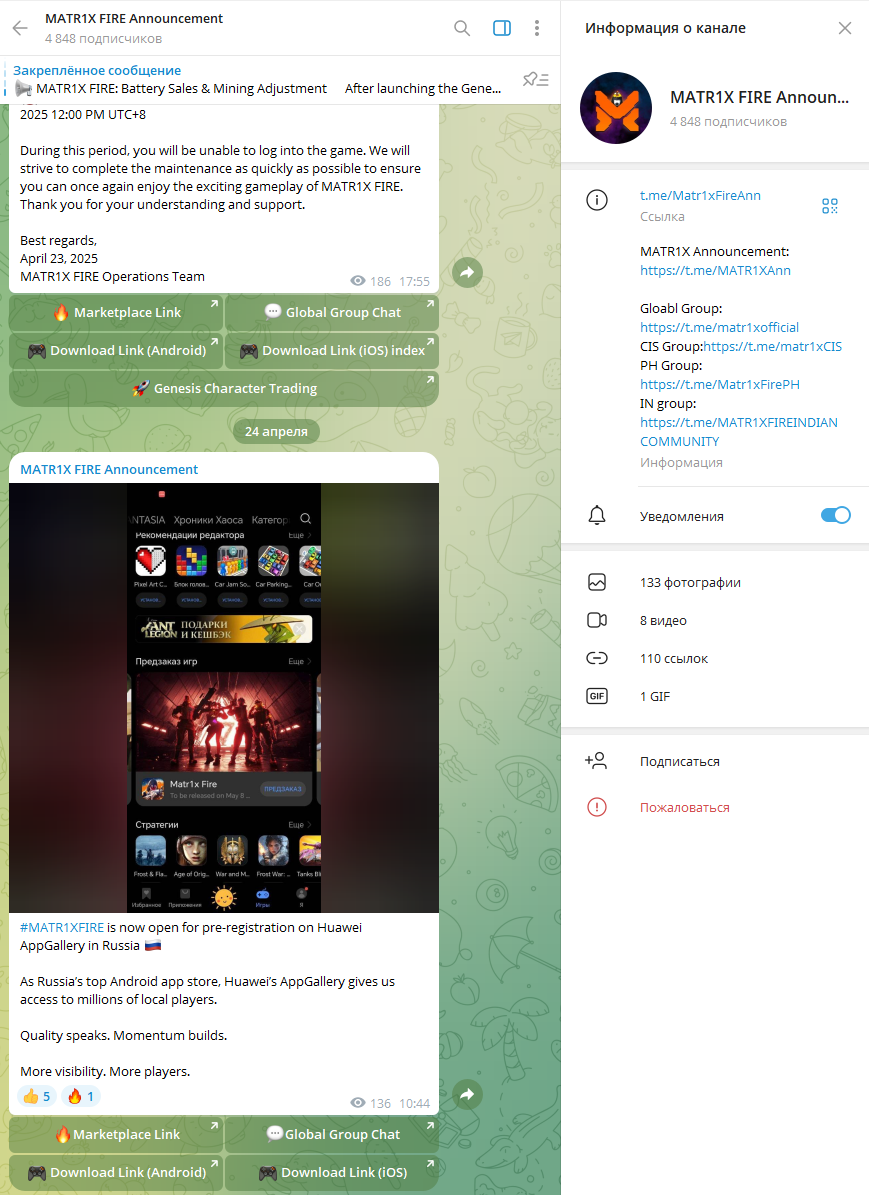This screenshot has height=1195, width=869.
Task: Click the notification bell icon
Action: [x=597, y=516]
